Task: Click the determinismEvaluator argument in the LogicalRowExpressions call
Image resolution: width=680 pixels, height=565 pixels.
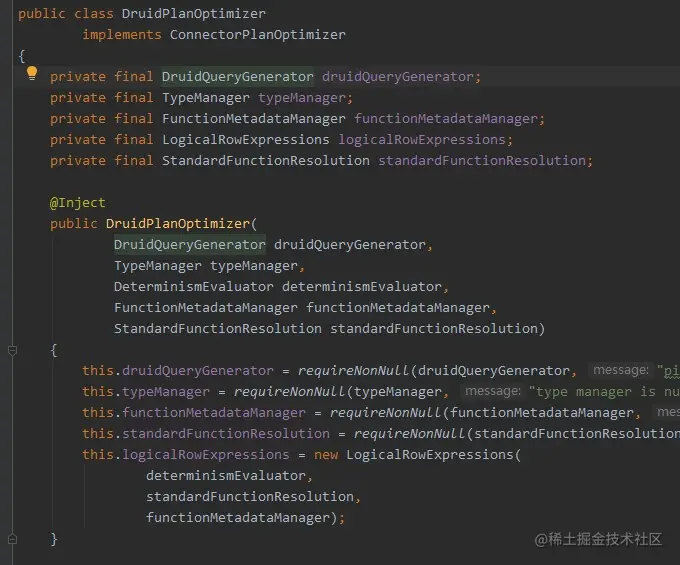Action: (226, 476)
